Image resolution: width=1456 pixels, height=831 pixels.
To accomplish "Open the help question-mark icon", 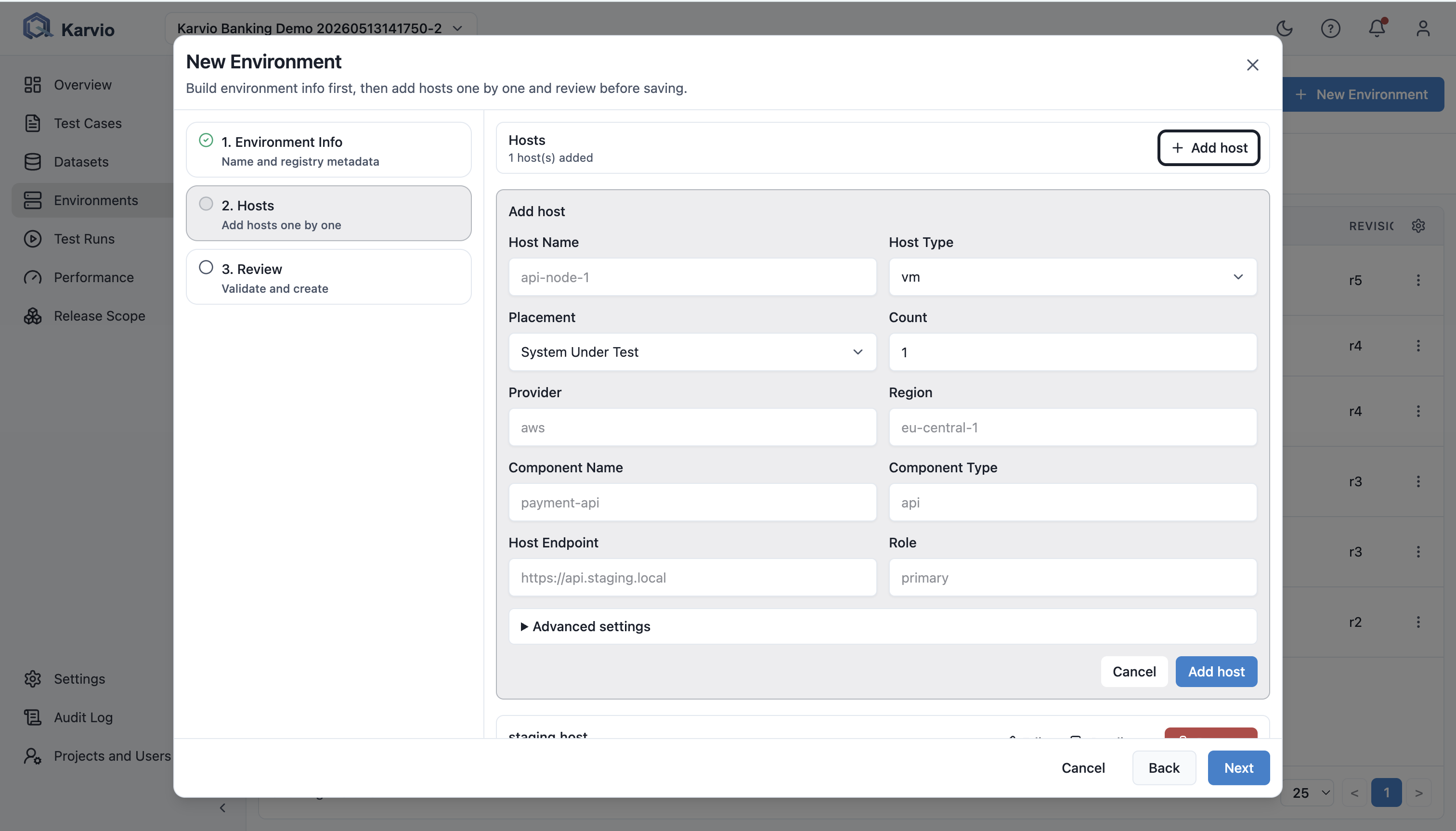I will tap(1330, 28).
